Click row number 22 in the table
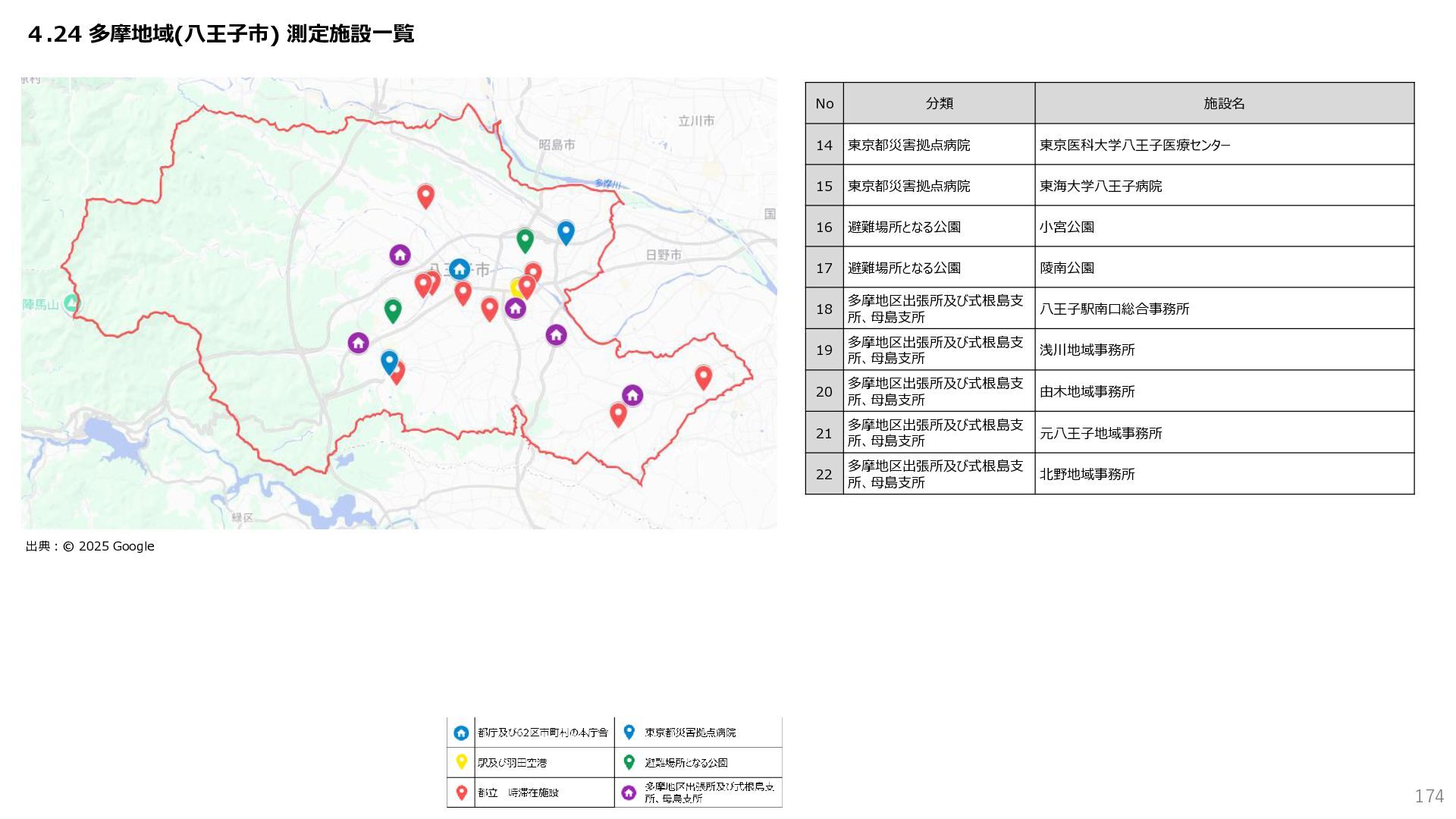The height and width of the screenshot is (819, 1456). click(x=824, y=474)
